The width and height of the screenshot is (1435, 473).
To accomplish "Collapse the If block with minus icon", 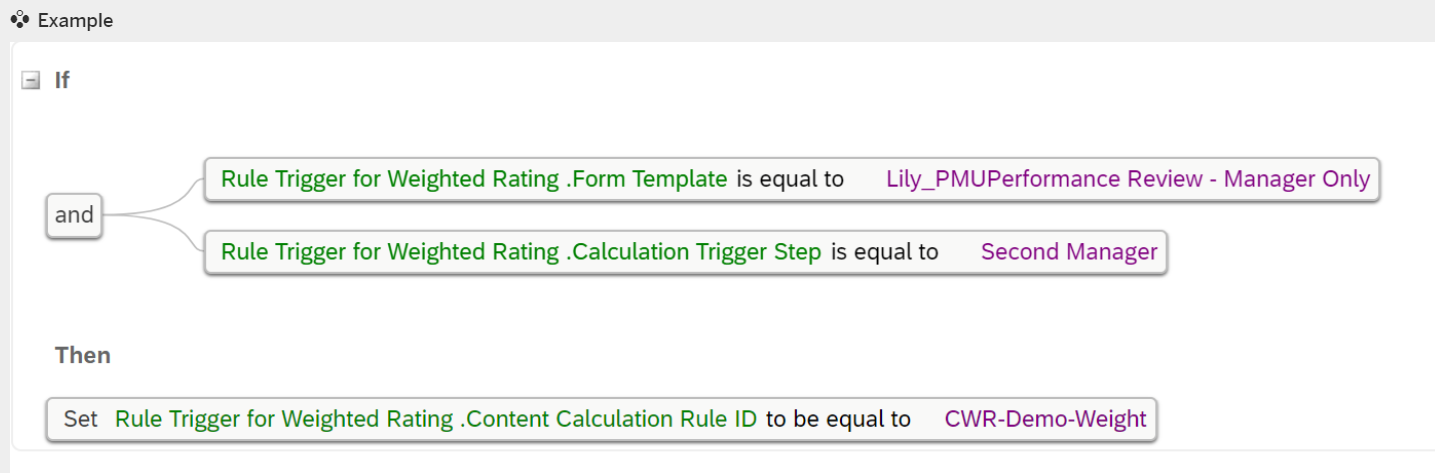I will [x=30, y=81].
